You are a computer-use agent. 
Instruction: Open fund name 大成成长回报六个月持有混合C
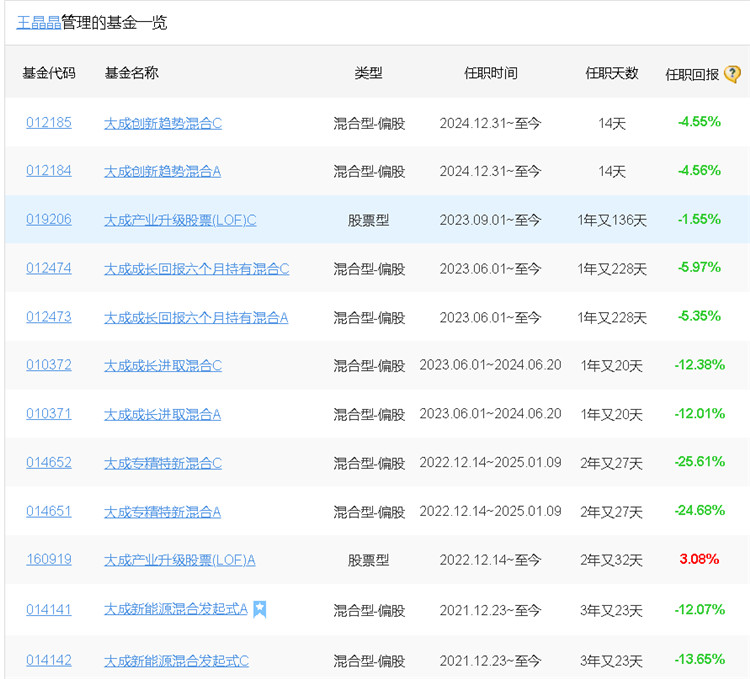197,269
